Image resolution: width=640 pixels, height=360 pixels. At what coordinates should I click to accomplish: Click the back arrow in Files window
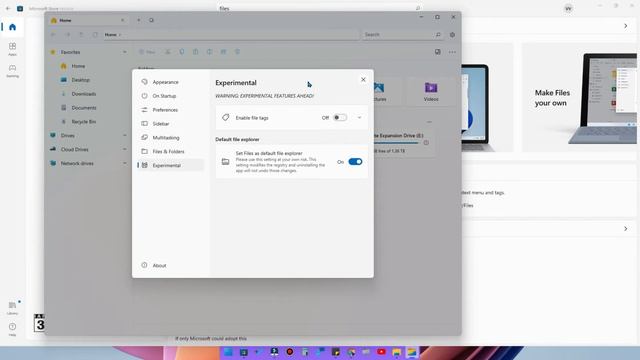tap(53, 35)
